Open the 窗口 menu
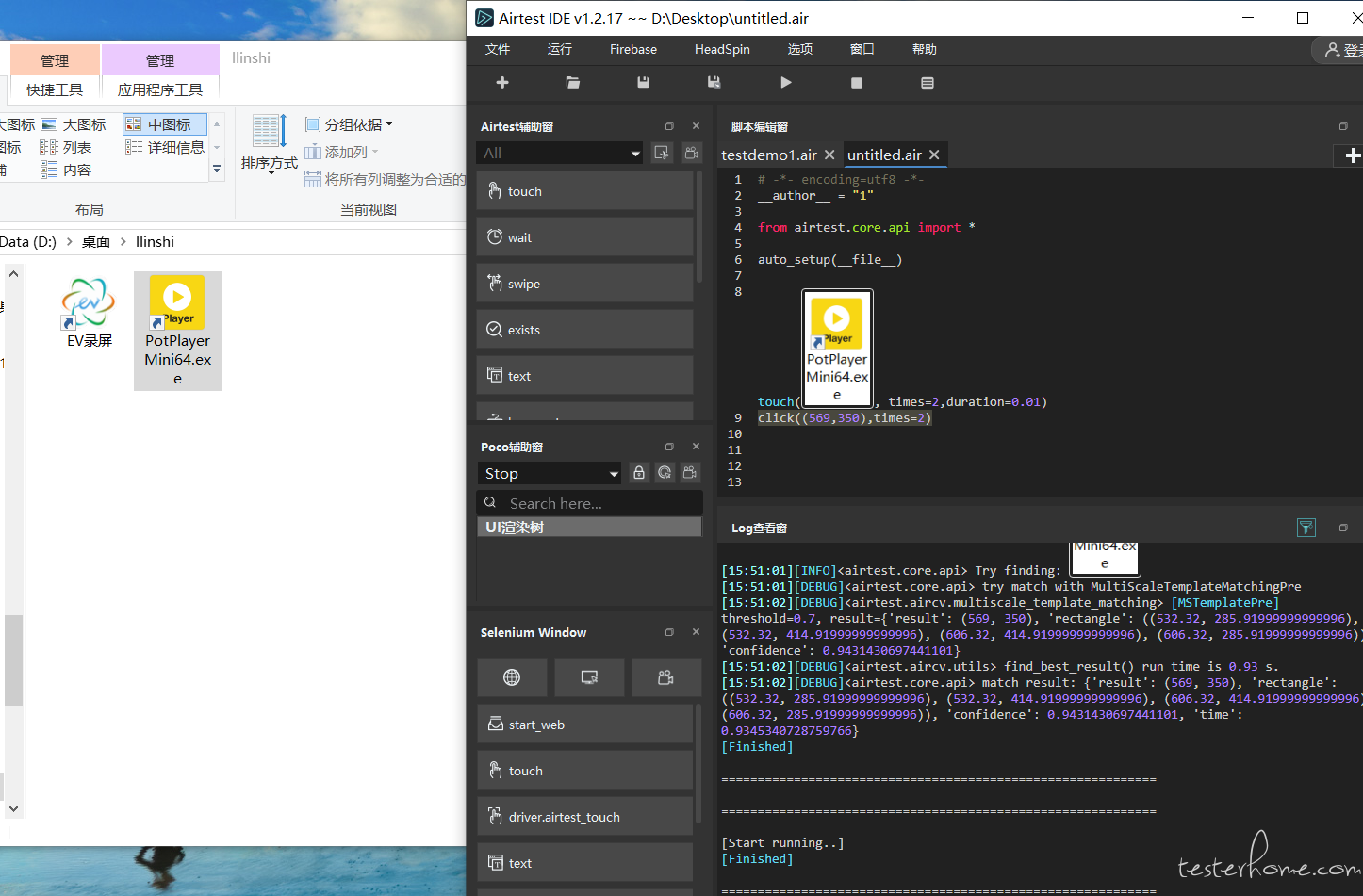Viewport: 1363px width, 896px height. pyautogui.click(x=862, y=49)
